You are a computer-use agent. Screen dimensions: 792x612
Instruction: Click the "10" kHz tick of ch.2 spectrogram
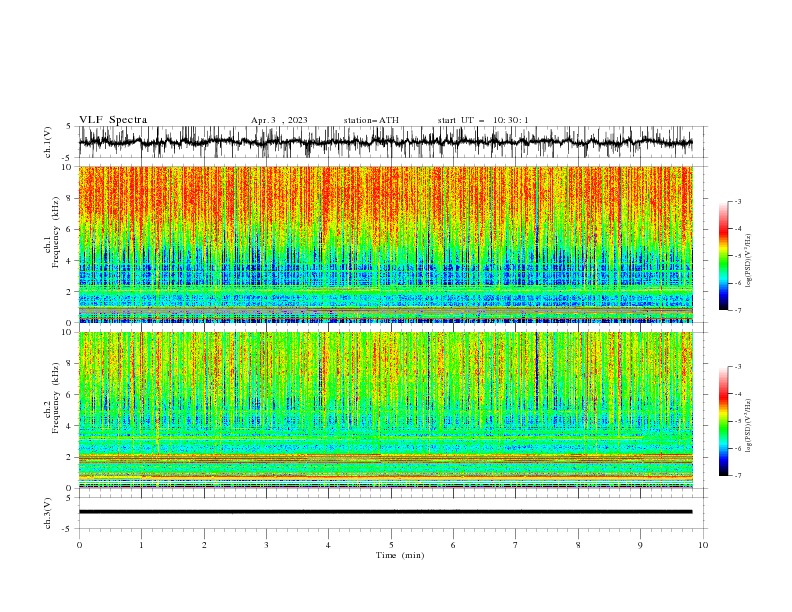(69, 332)
